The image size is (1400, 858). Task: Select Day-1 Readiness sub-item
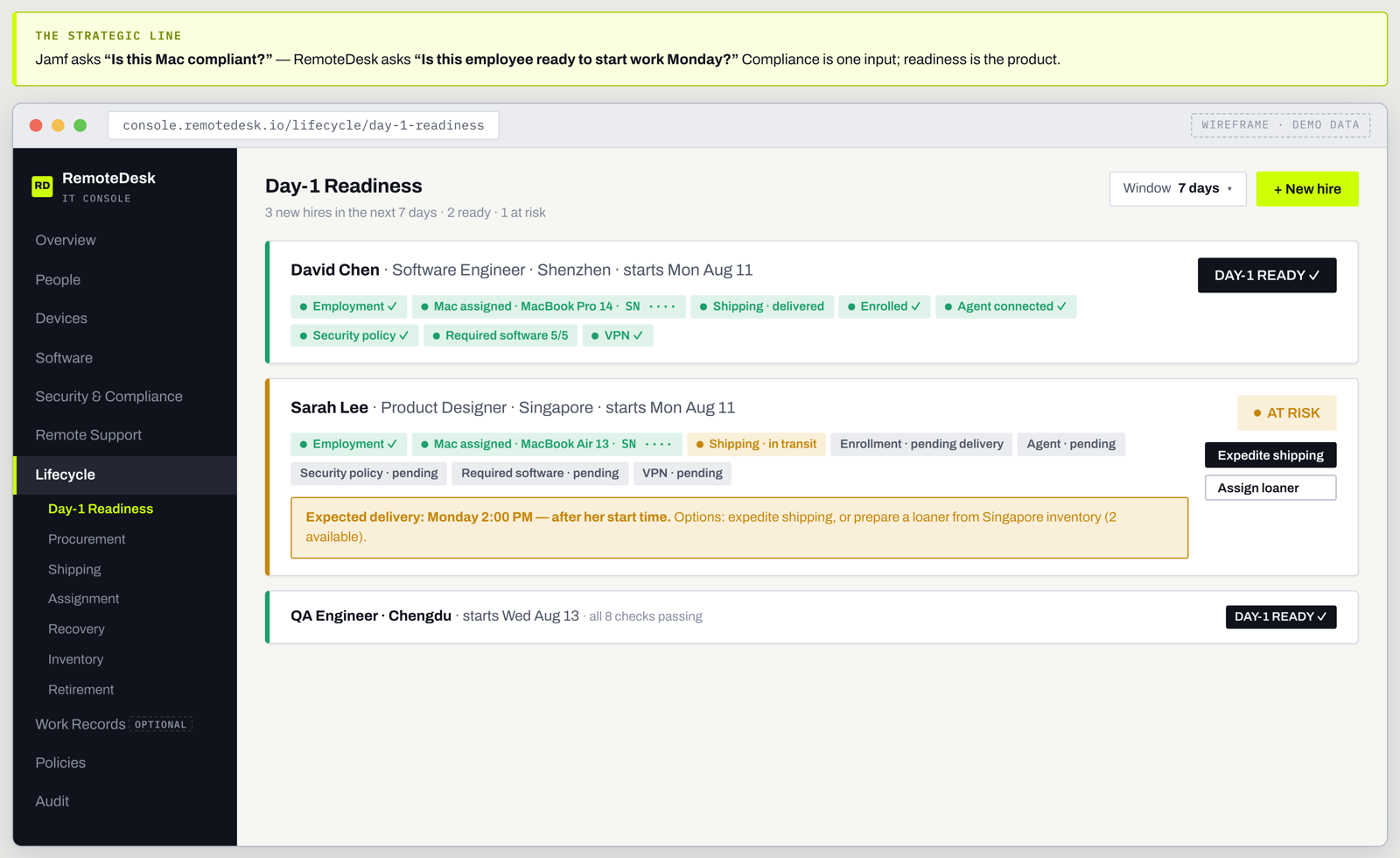click(101, 509)
